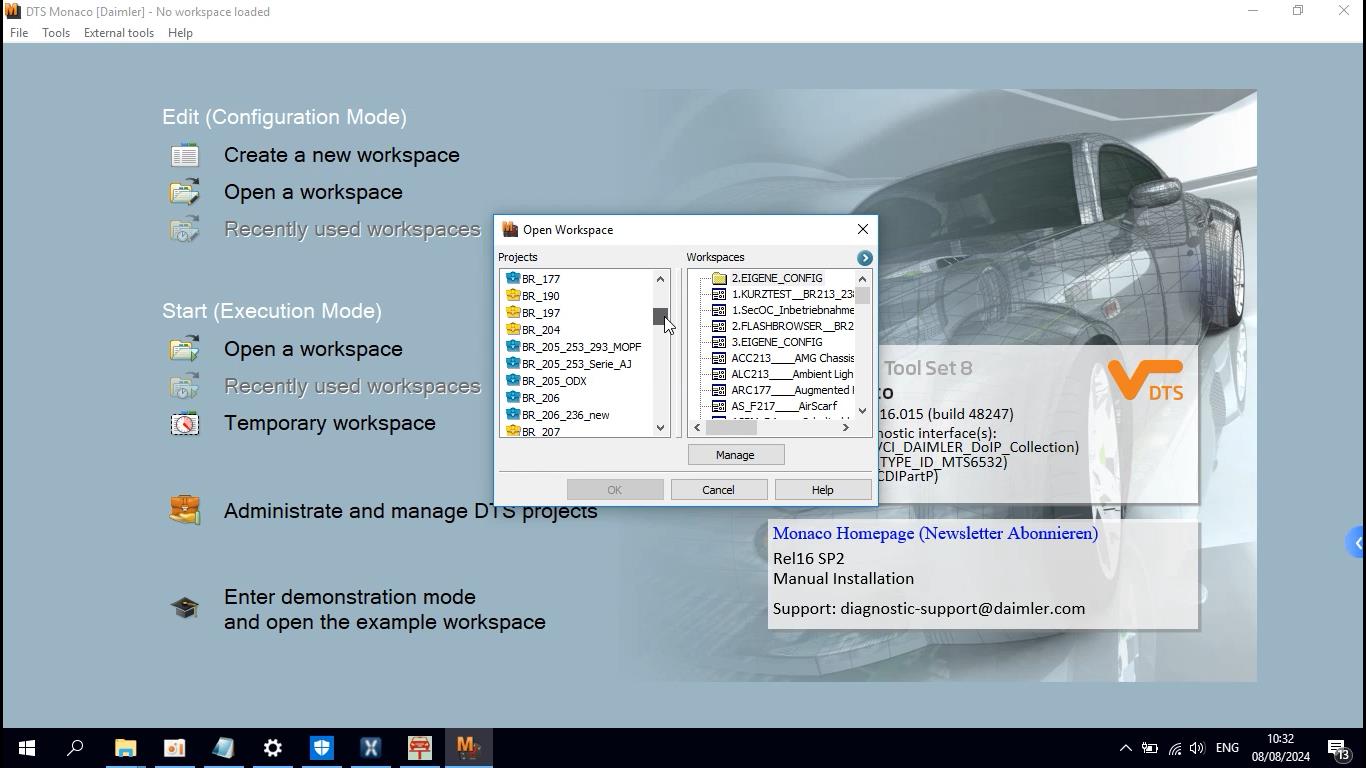Click Projects list scroll down arrow
Viewport: 1366px width, 768px height.
(x=660, y=428)
